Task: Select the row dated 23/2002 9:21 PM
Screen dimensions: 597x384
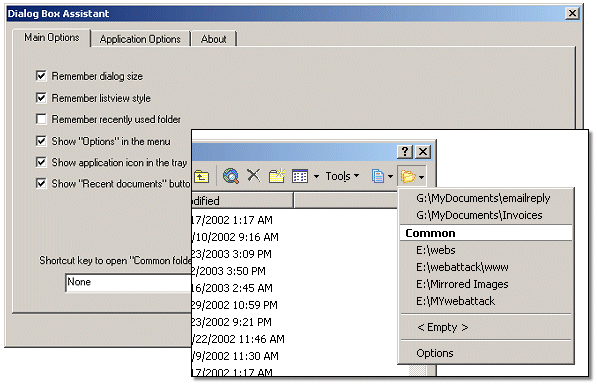Action: pos(231,322)
